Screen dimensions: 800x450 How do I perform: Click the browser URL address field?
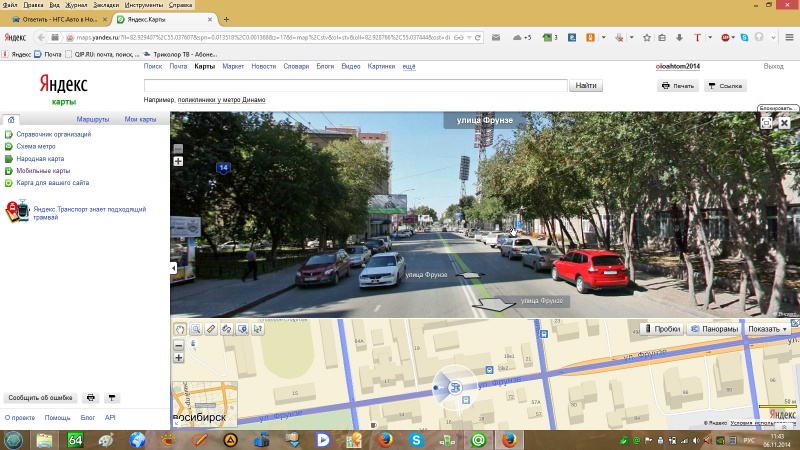pos(263,37)
